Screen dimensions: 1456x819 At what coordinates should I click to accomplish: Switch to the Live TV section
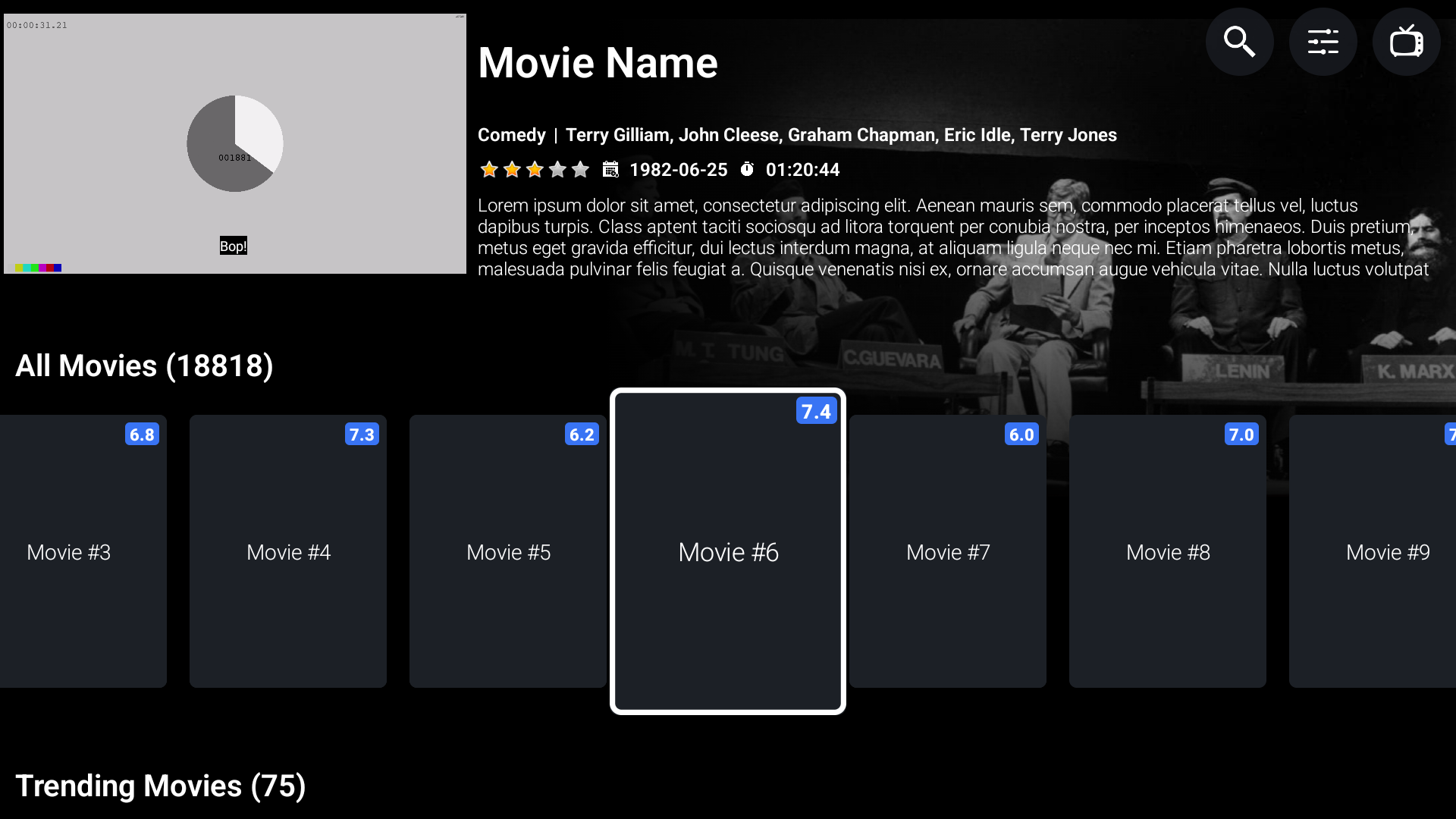pyautogui.click(x=1406, y=42)
